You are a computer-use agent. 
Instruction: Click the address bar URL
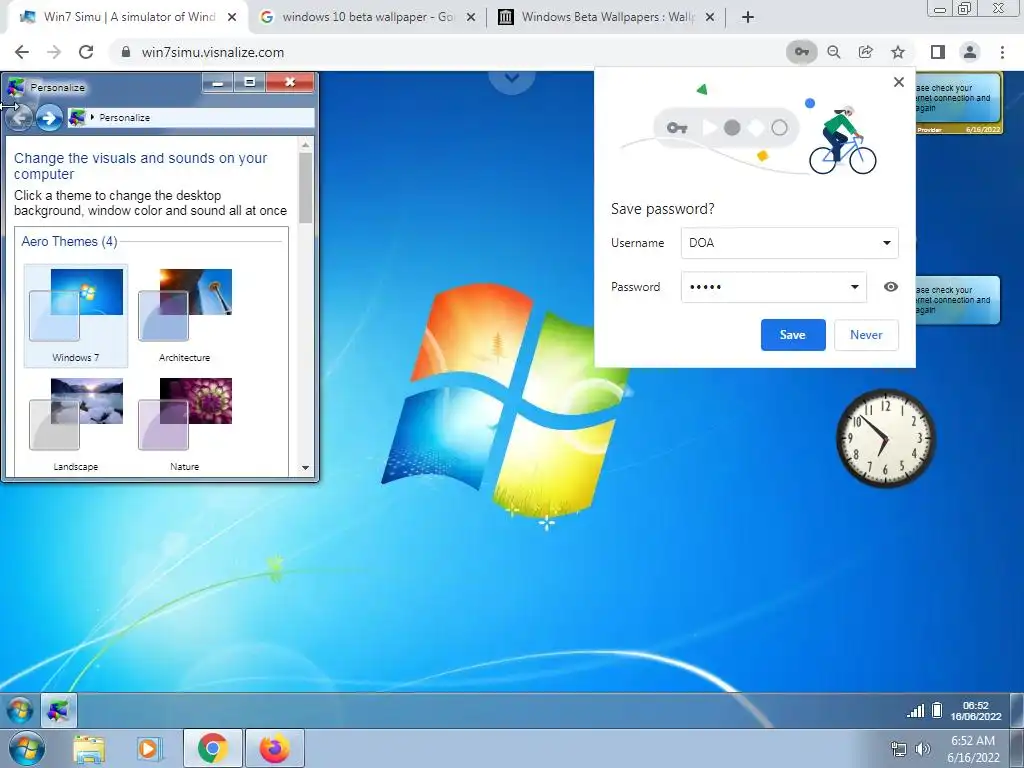[x=213, y=52]
